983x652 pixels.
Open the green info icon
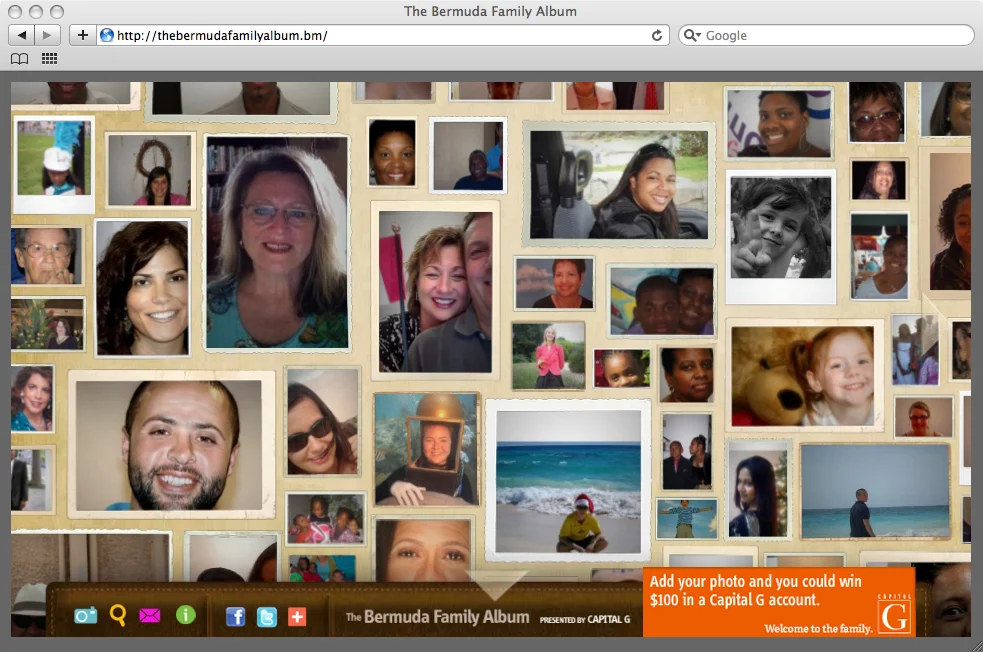[x=186, y=615]
